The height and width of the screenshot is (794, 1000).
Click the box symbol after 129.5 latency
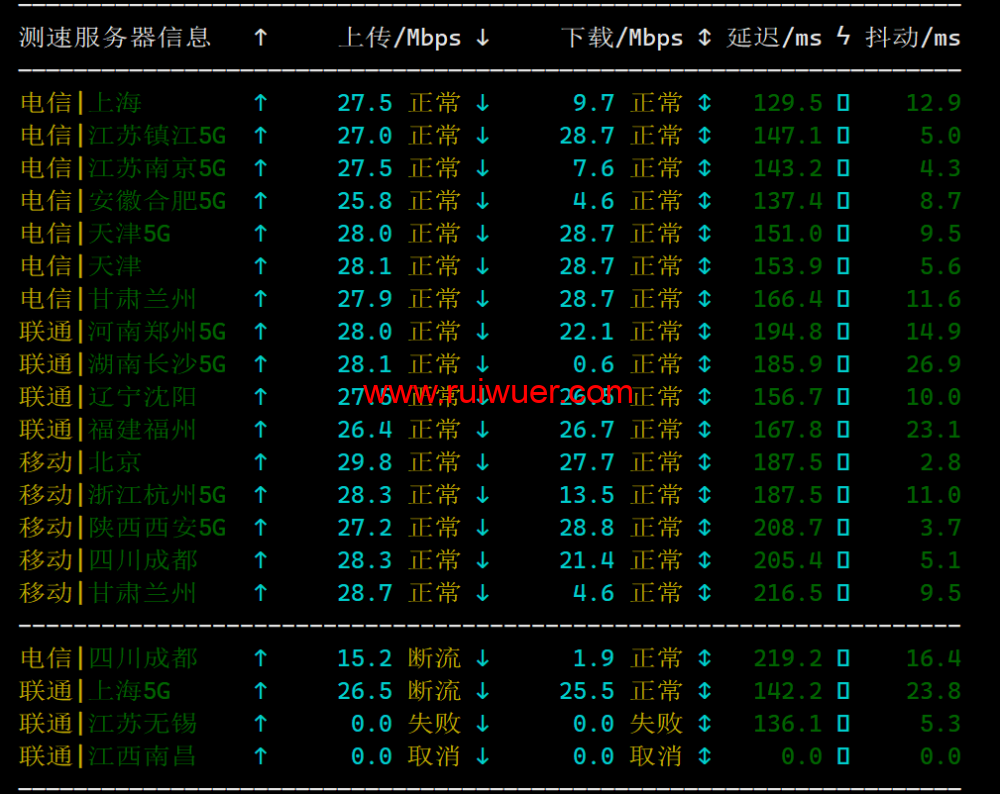click(843, 103)
